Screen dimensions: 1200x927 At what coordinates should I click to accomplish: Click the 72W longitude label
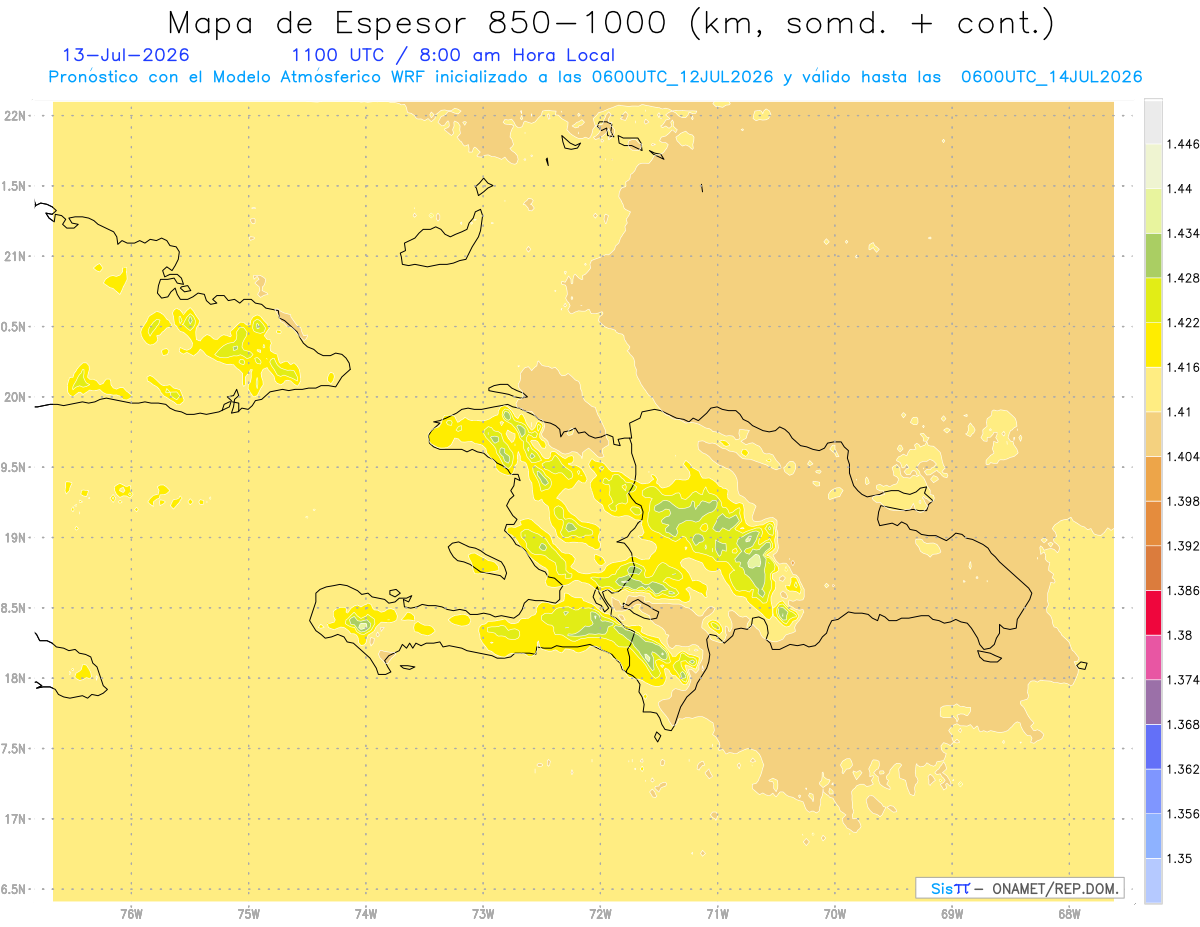click(600, 915)
